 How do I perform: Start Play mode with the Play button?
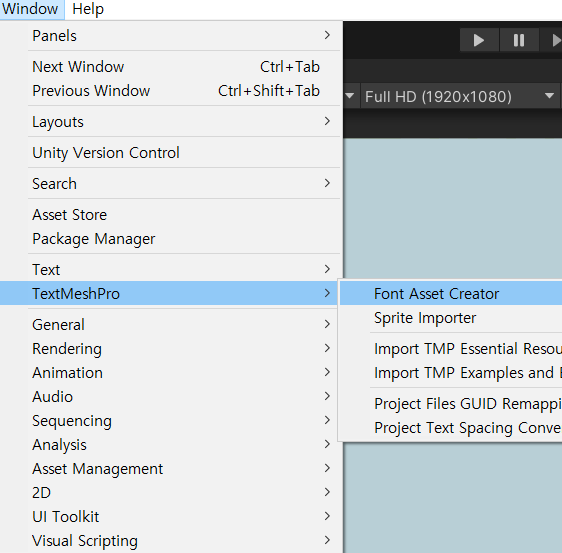point(479,40)
